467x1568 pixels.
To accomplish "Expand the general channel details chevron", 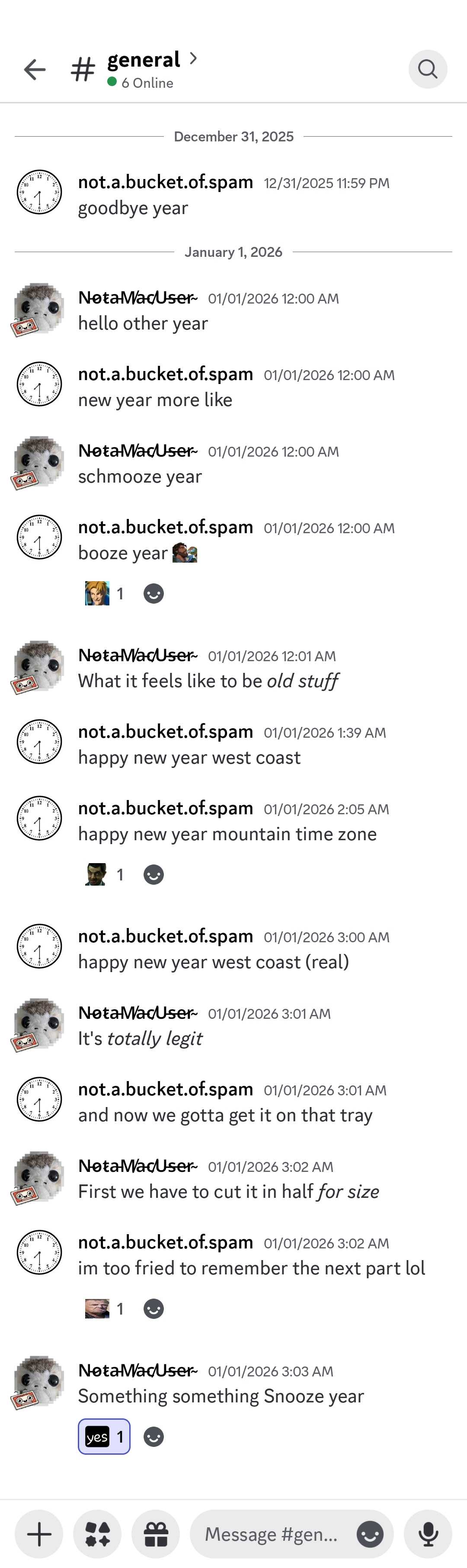I will [x=193, y=58].
